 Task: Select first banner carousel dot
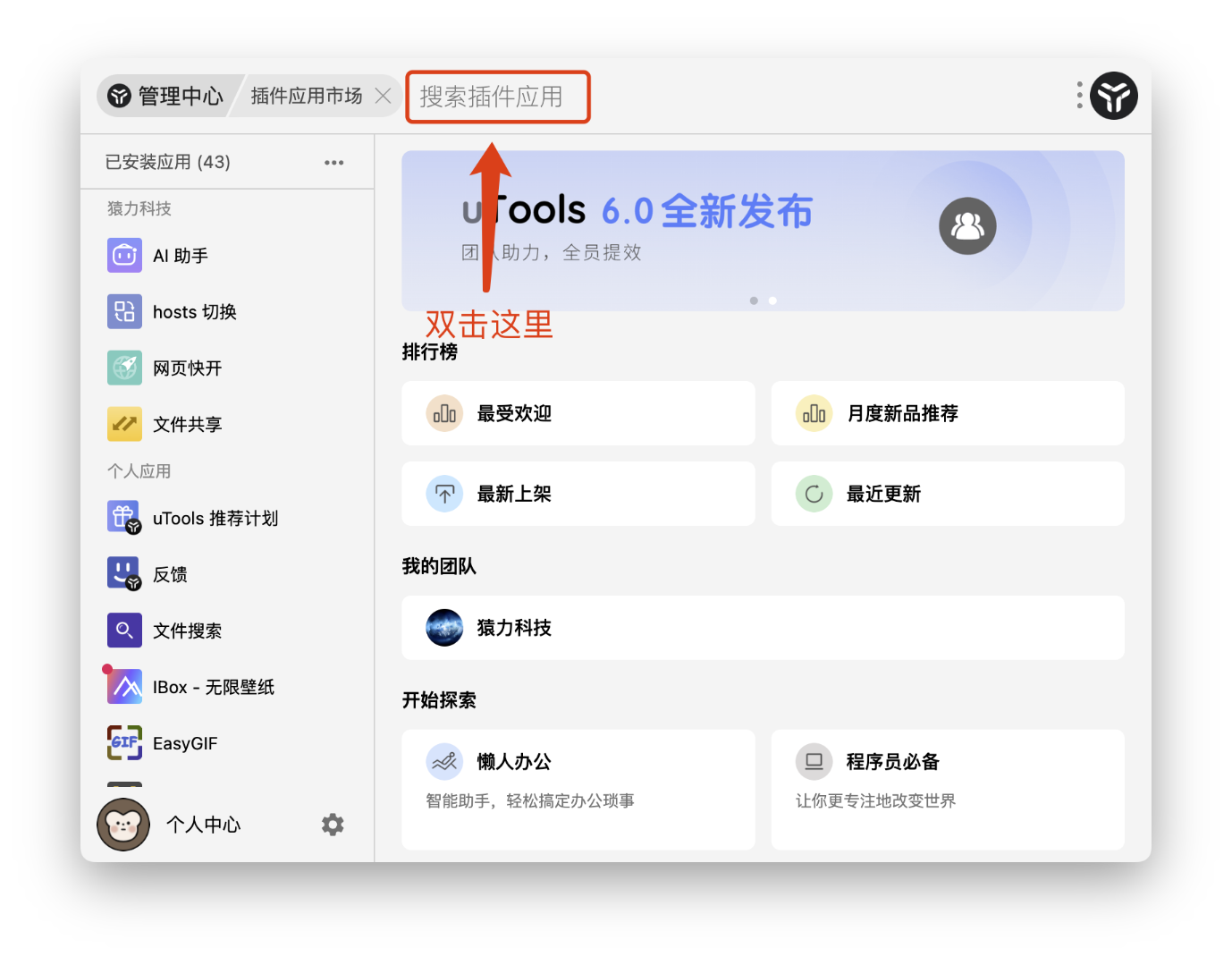(754, 301)
